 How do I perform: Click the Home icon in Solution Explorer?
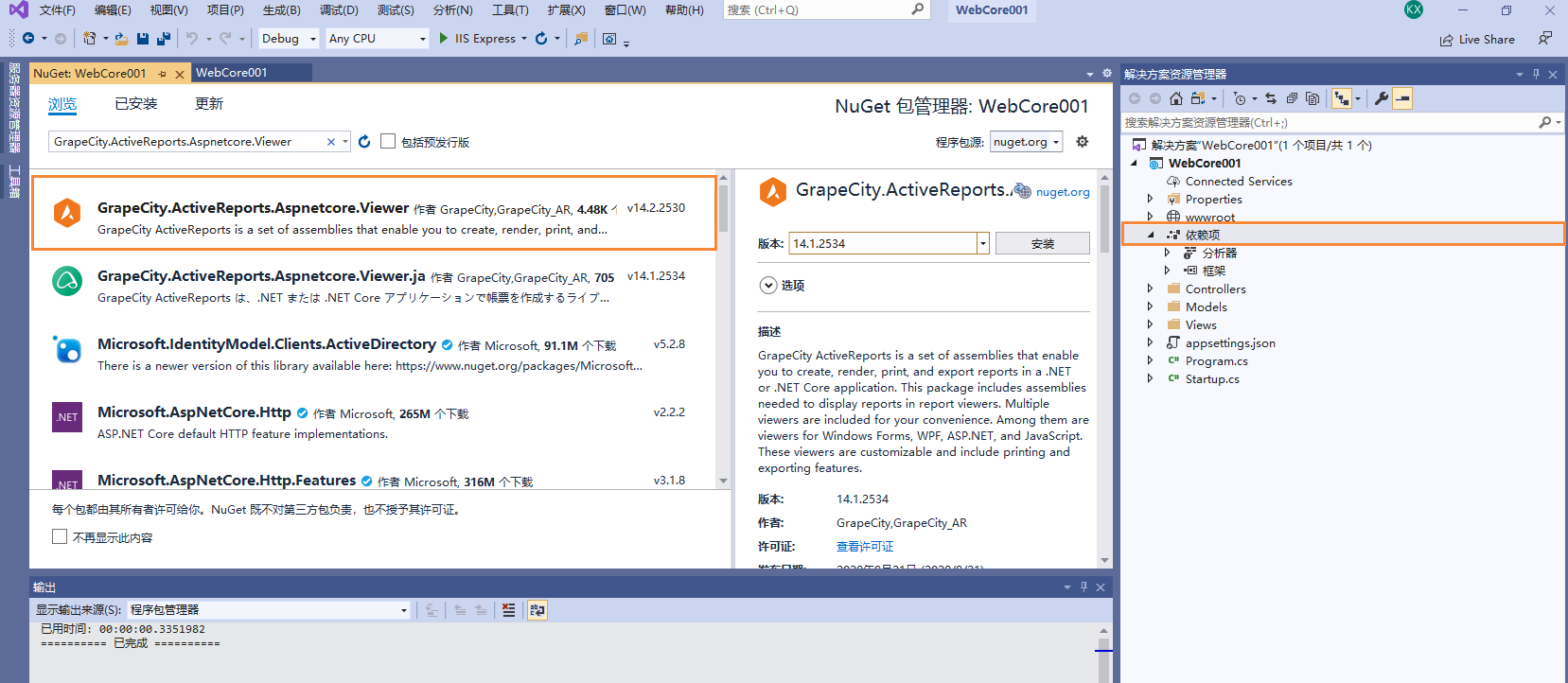1175,98
